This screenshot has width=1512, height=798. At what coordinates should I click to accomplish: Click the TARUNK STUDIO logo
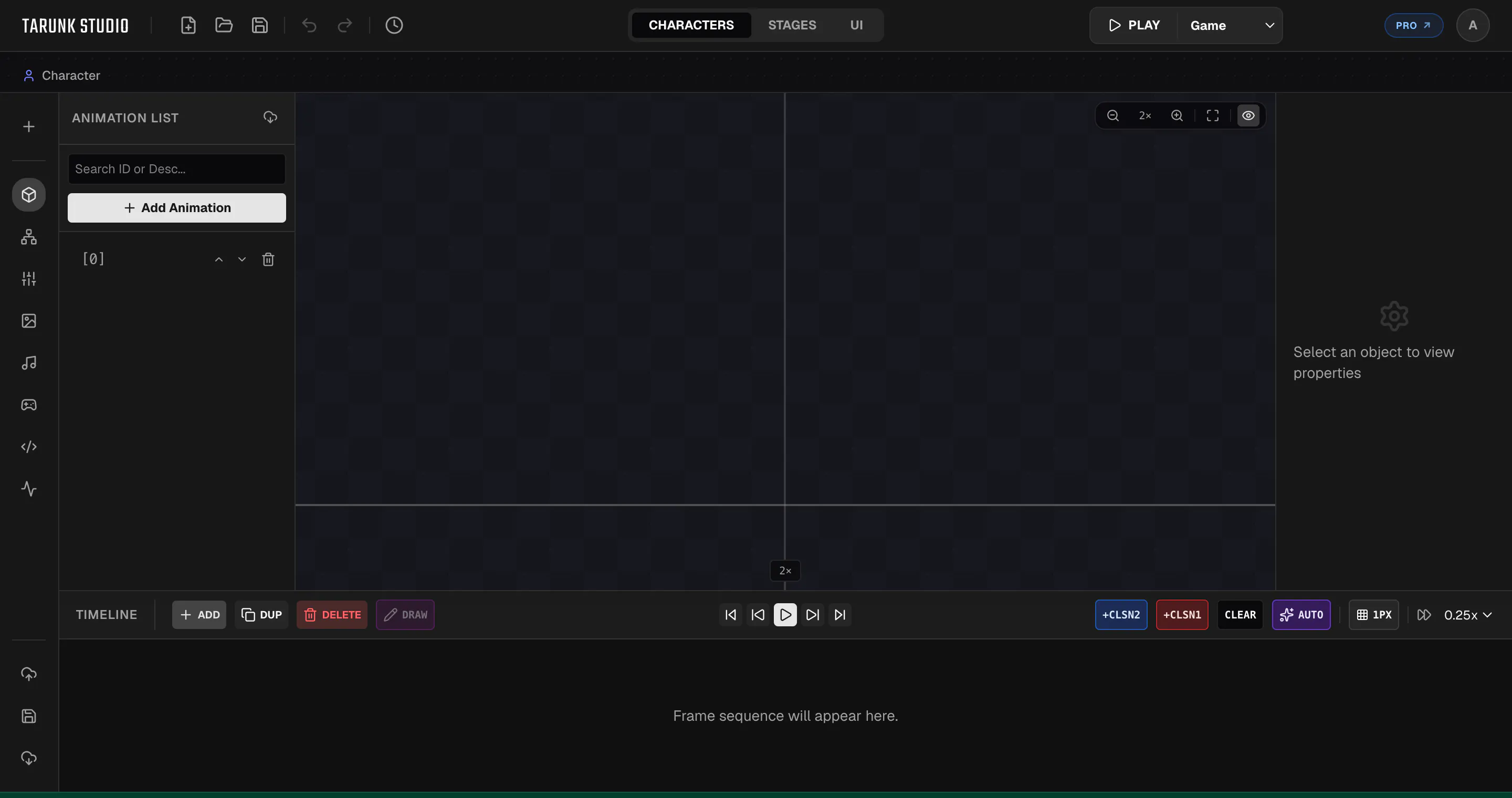[x=75, y=26]
